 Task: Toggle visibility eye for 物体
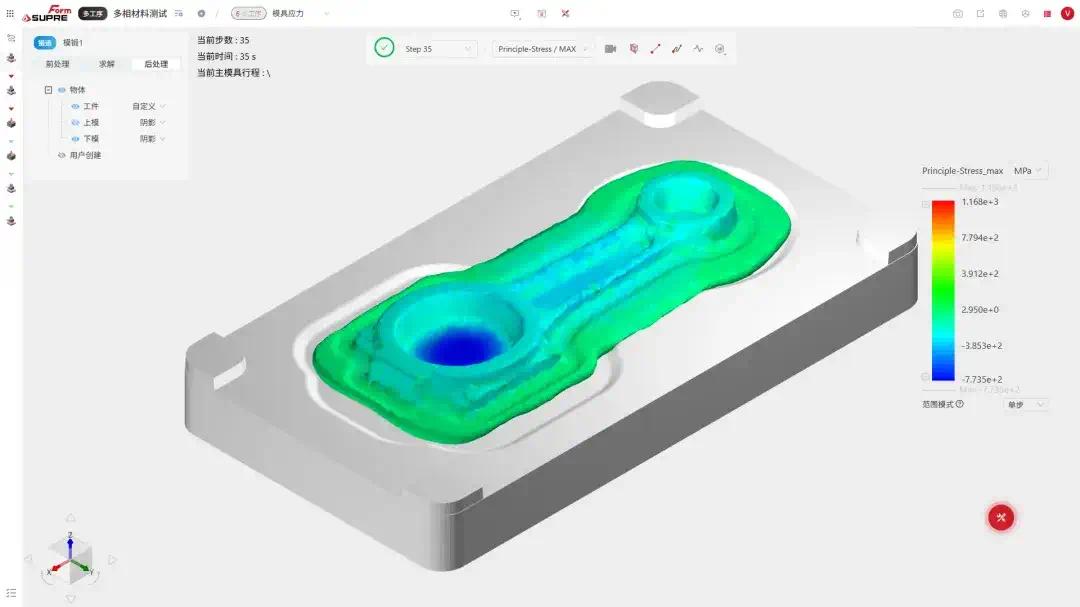point(61,90)
